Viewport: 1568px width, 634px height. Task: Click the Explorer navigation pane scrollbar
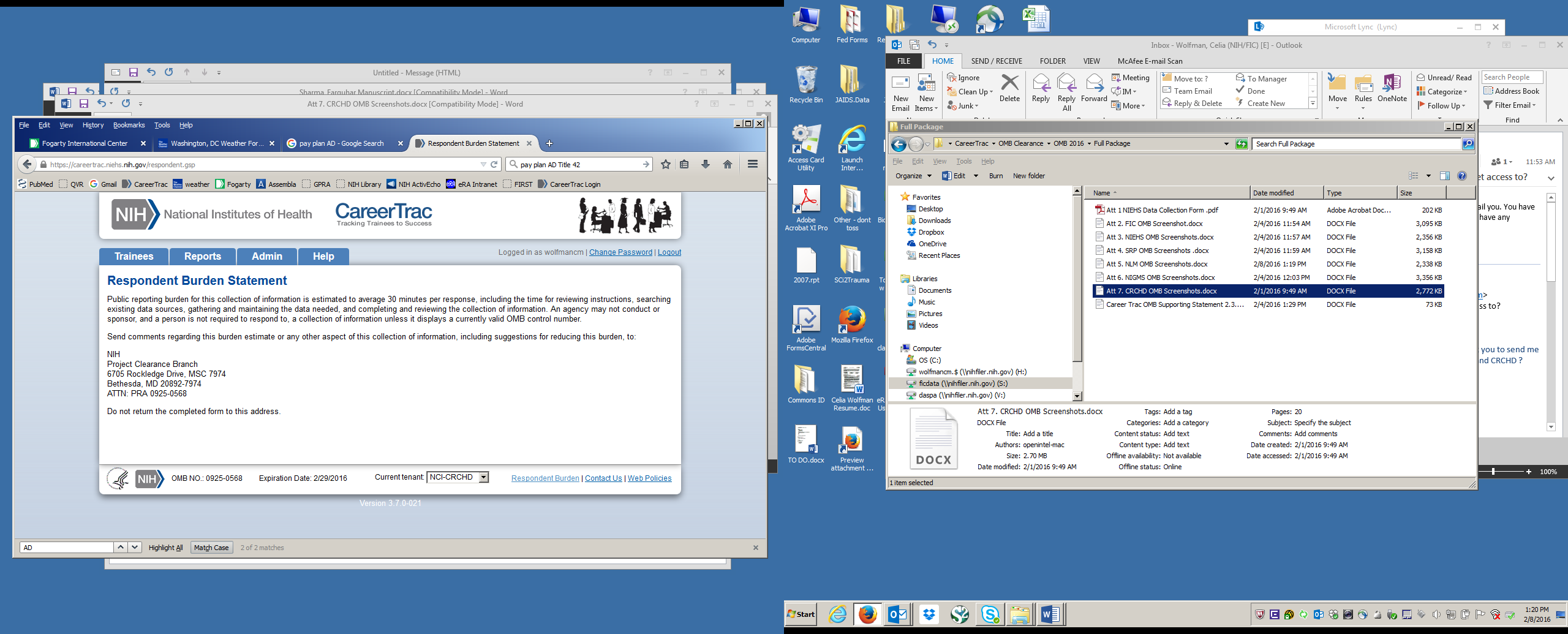point(1077,294)
